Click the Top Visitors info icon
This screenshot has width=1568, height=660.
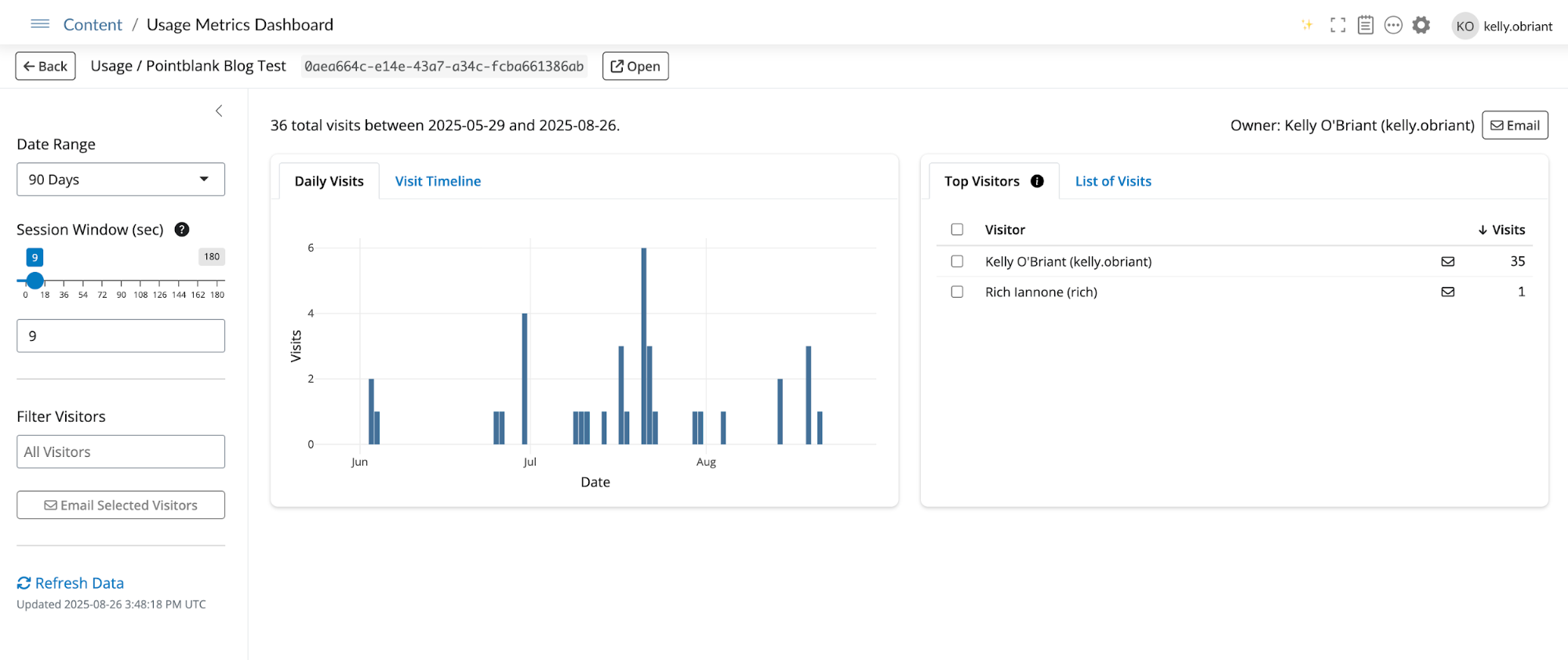1037,181
